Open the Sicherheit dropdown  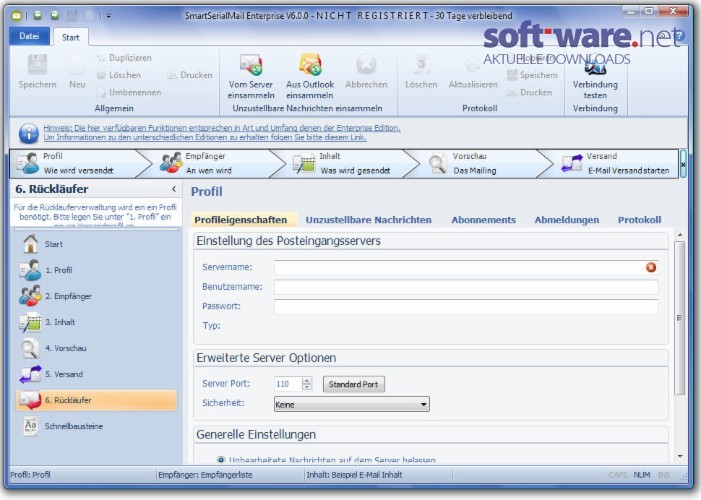point(351,404)
